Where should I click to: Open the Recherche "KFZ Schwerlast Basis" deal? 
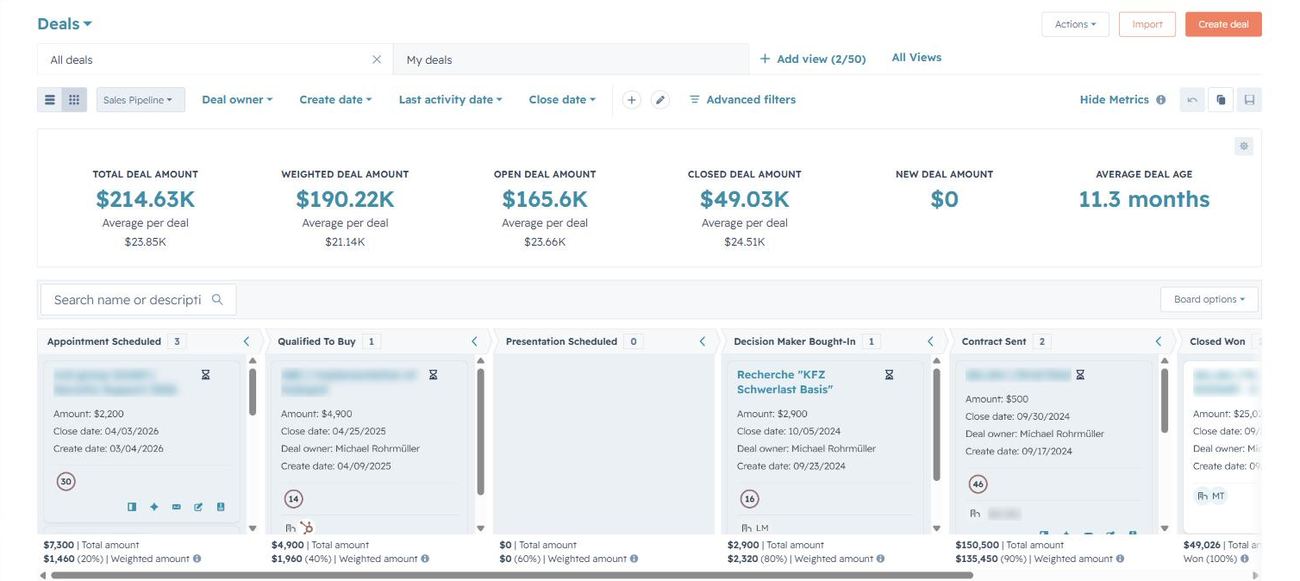[785, 382]
